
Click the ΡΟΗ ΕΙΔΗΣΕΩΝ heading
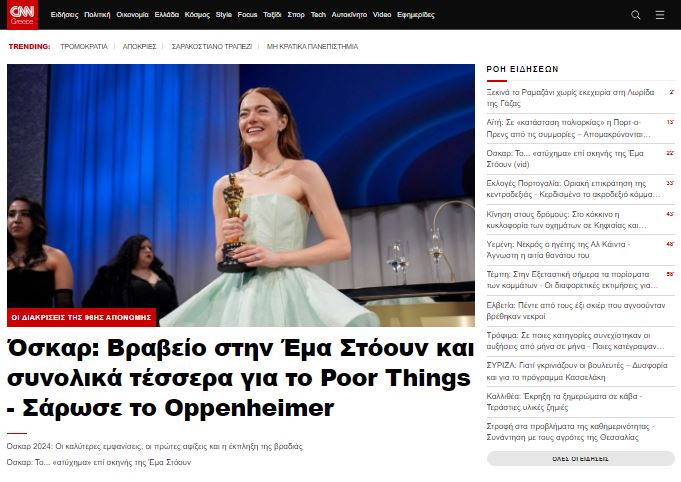(522, 69)
